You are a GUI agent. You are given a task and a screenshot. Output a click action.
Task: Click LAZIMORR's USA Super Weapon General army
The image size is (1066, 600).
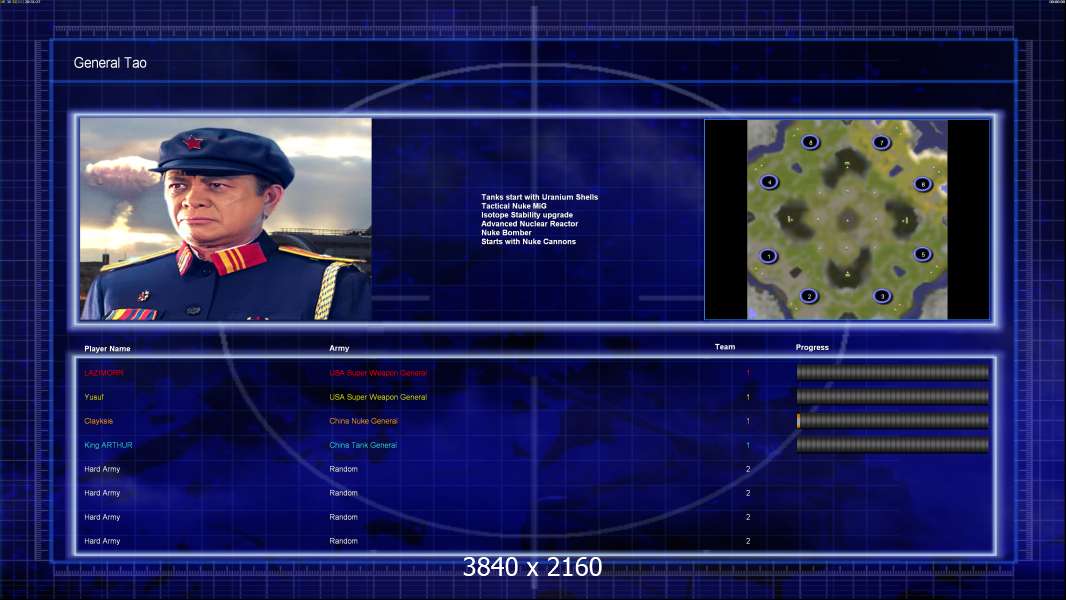click(x=378, y=373)
